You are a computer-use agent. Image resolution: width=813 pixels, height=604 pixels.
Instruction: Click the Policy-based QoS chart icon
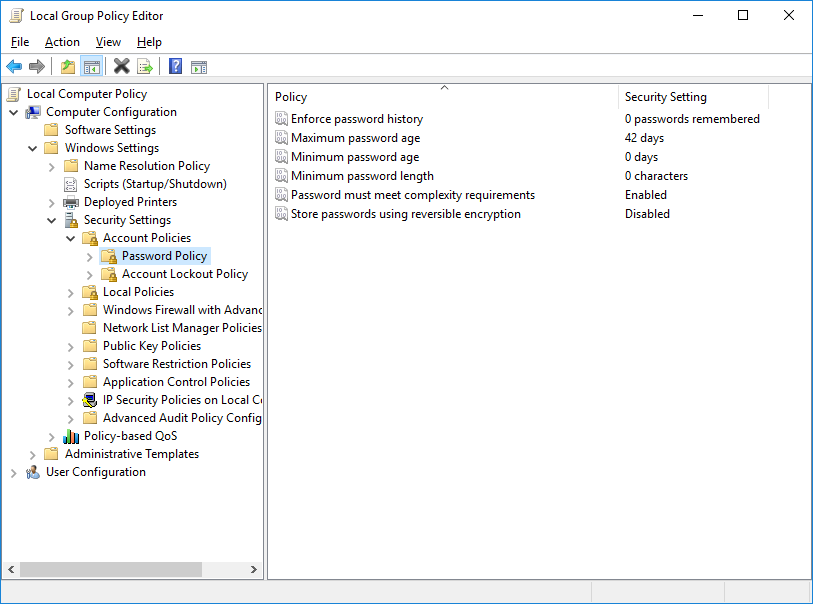click(x=70, y=435)
